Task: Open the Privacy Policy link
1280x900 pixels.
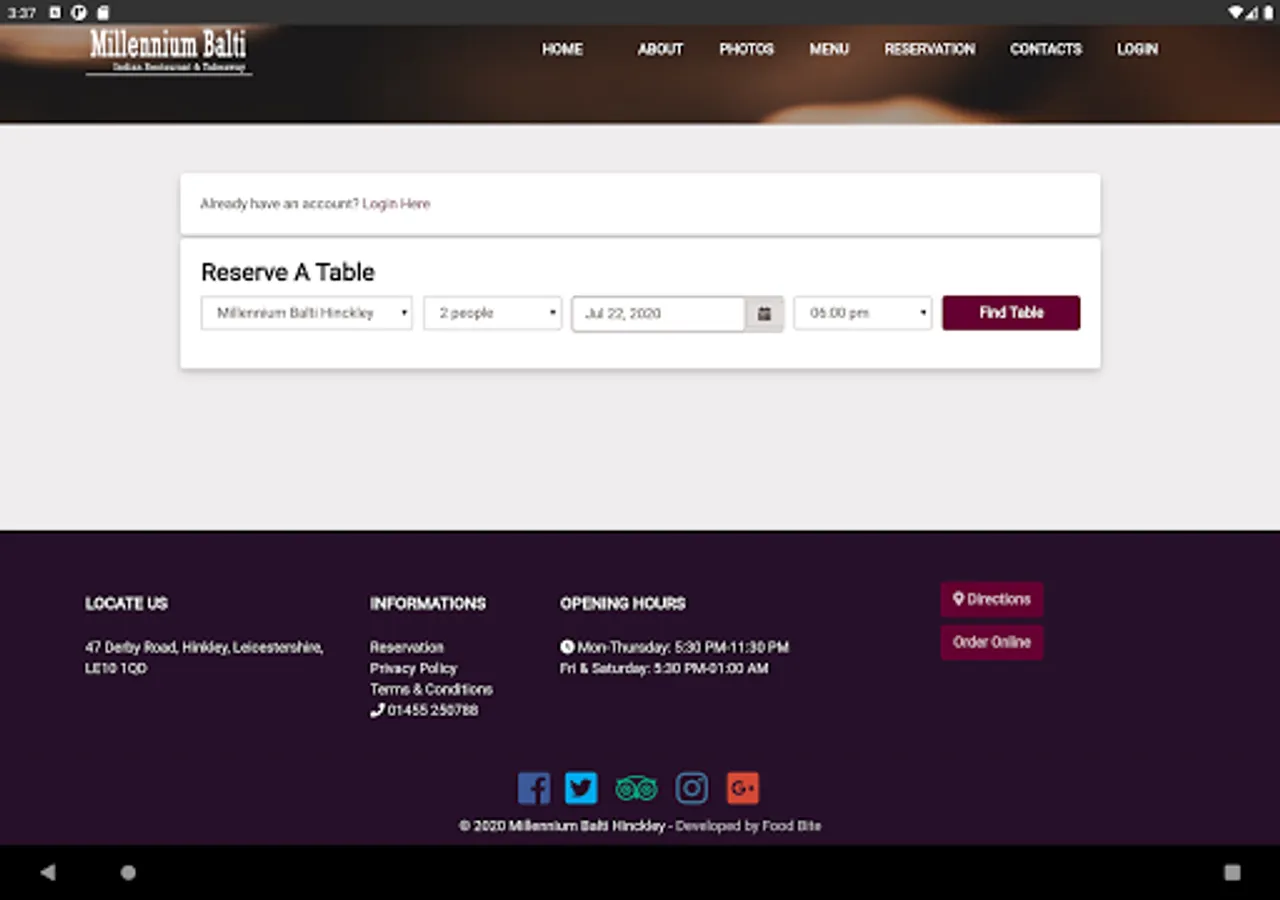Action: click(413, 668)
